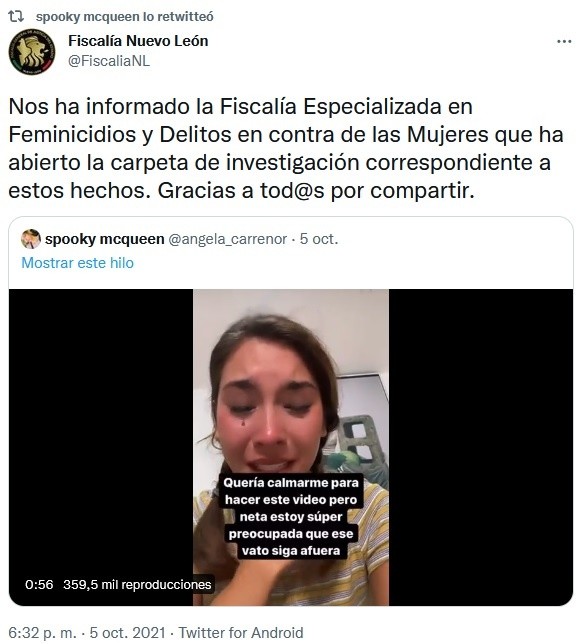Click the 0:56 video duration badge
The image size is (586, 644).
[39, 584]
